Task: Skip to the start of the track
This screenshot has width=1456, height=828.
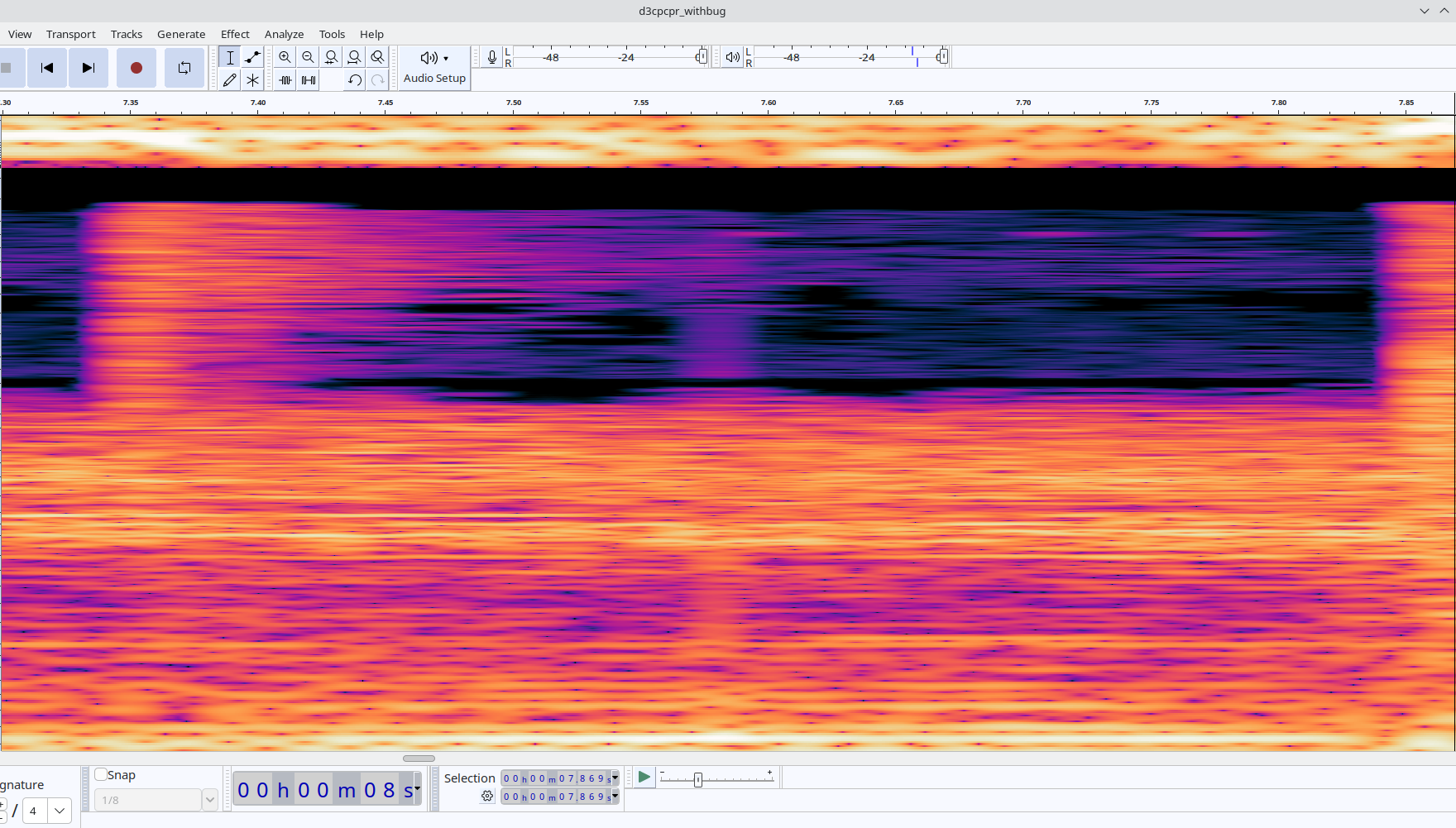Action: pos(47,68)
